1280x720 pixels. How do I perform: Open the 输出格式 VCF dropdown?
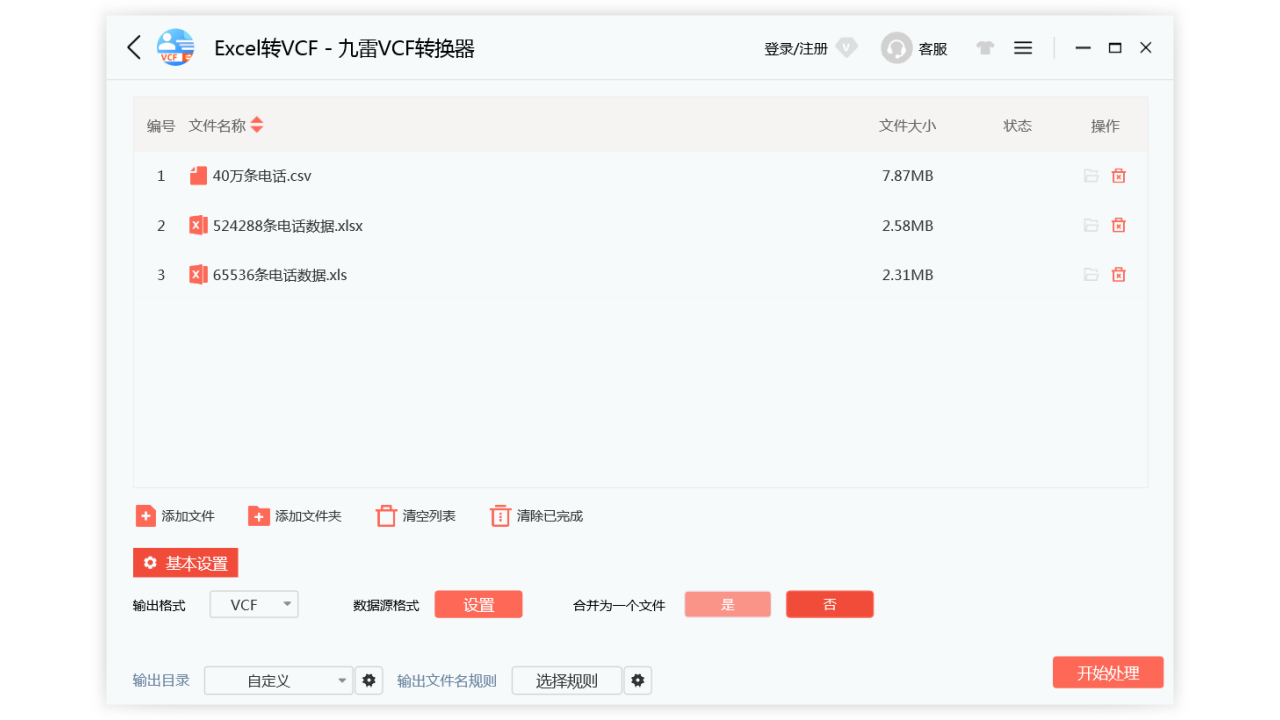(253, 604)
